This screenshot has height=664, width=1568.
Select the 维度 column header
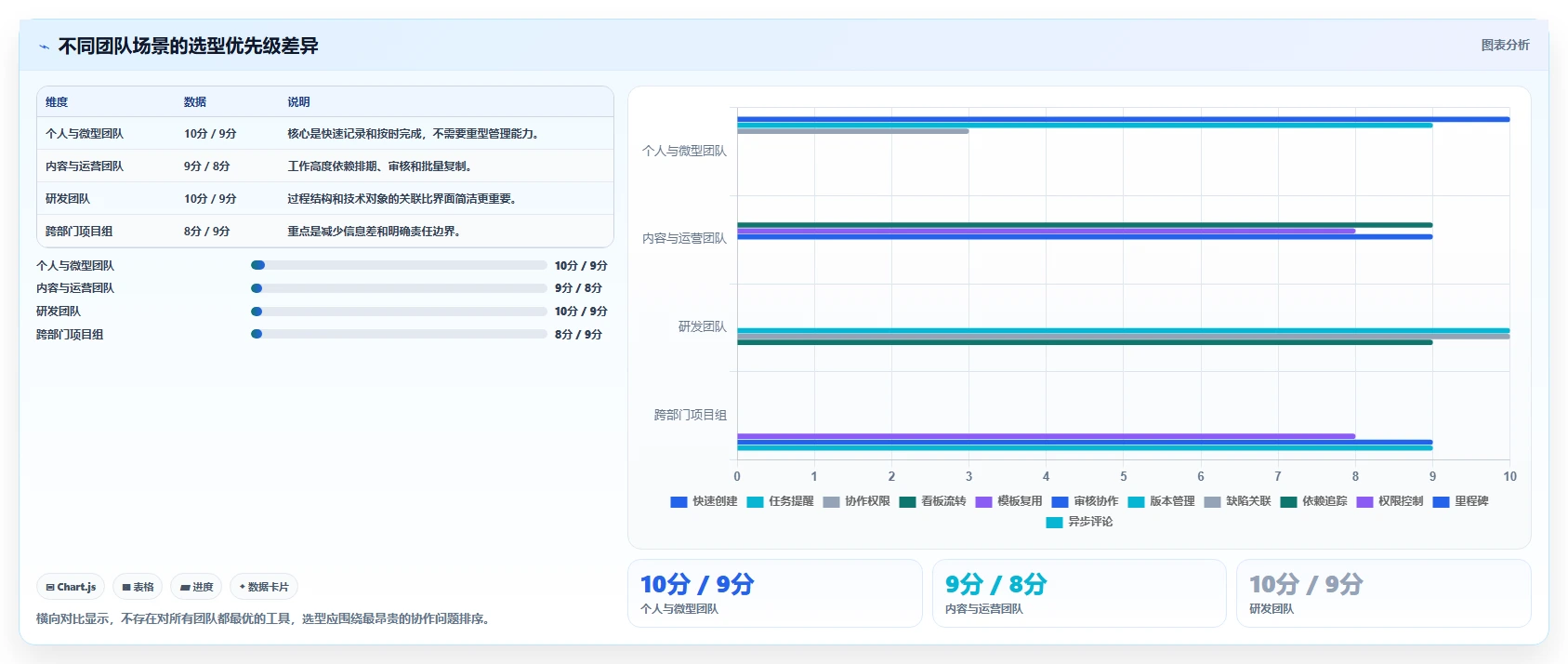(x=57, y=102)
